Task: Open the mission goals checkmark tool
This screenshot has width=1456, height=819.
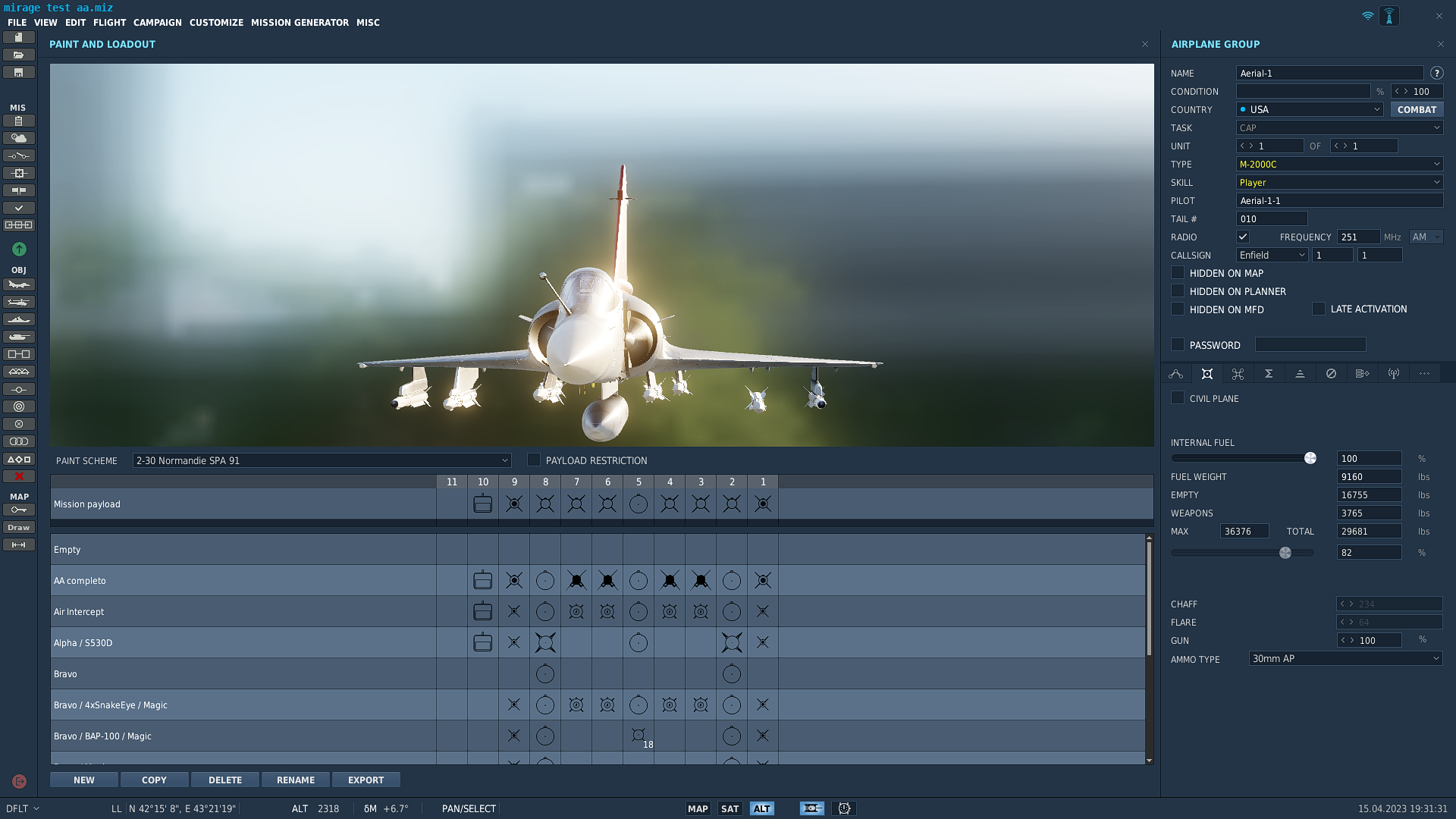Action: (x=19, y=208)
